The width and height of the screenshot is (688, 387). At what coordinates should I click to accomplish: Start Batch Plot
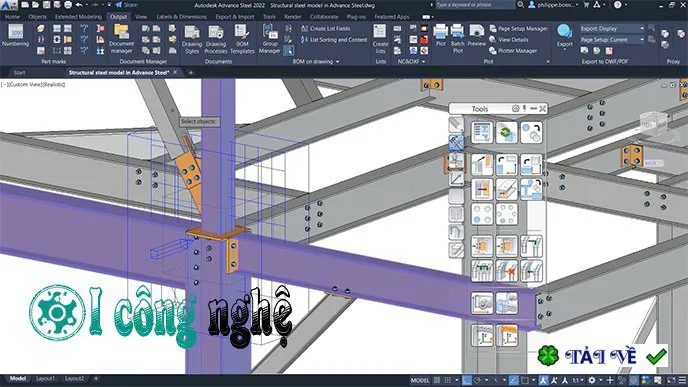coord(457,39)
